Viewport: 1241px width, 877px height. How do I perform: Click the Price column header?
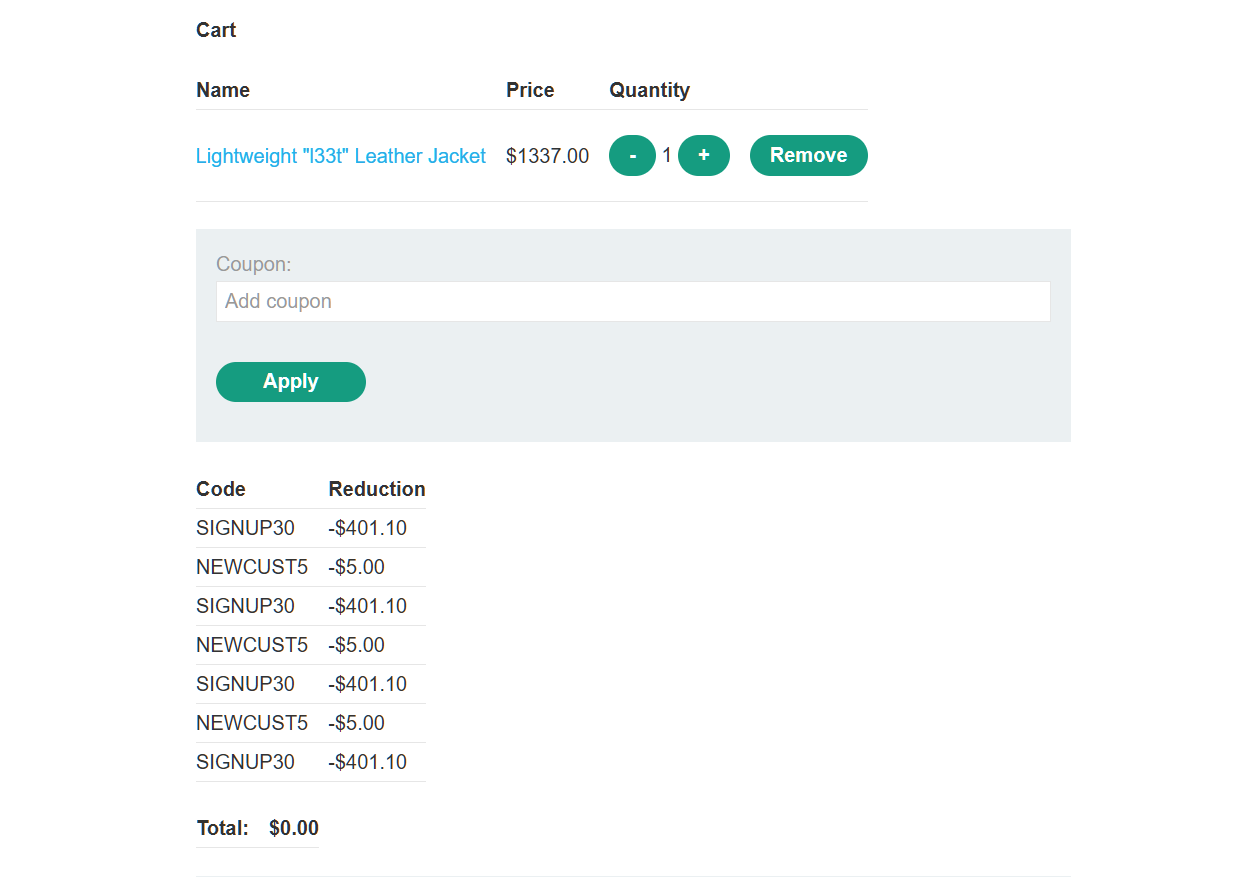[x=530, y=90]
